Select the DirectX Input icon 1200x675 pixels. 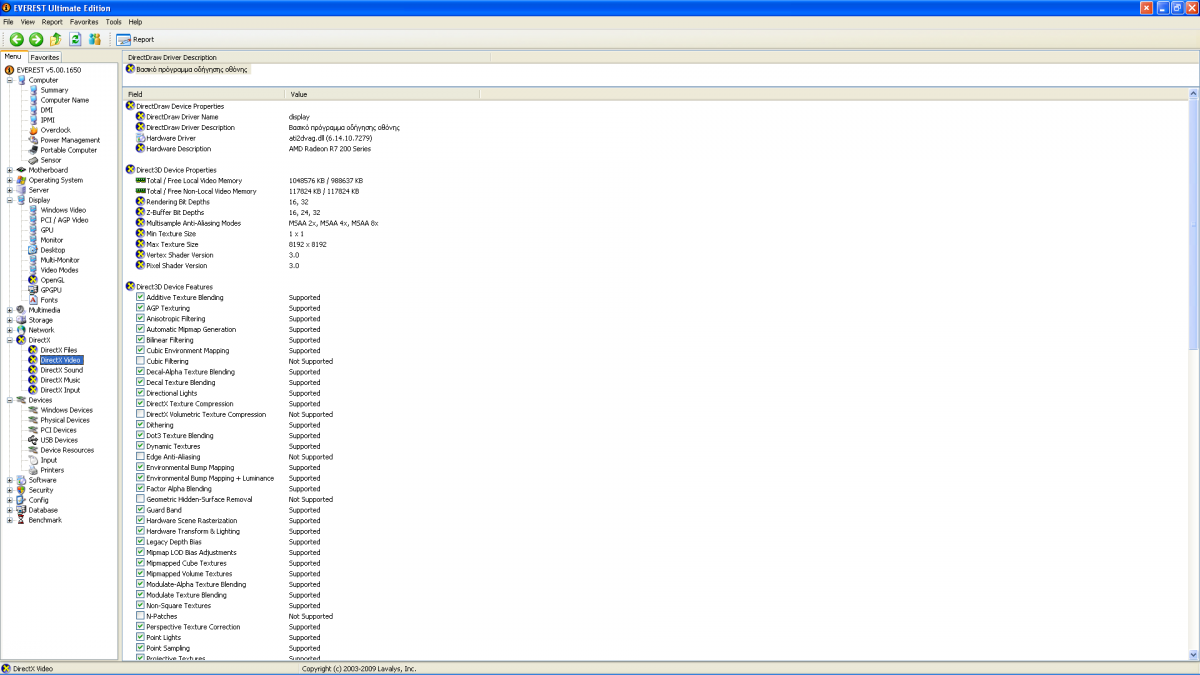coord(33,390)
